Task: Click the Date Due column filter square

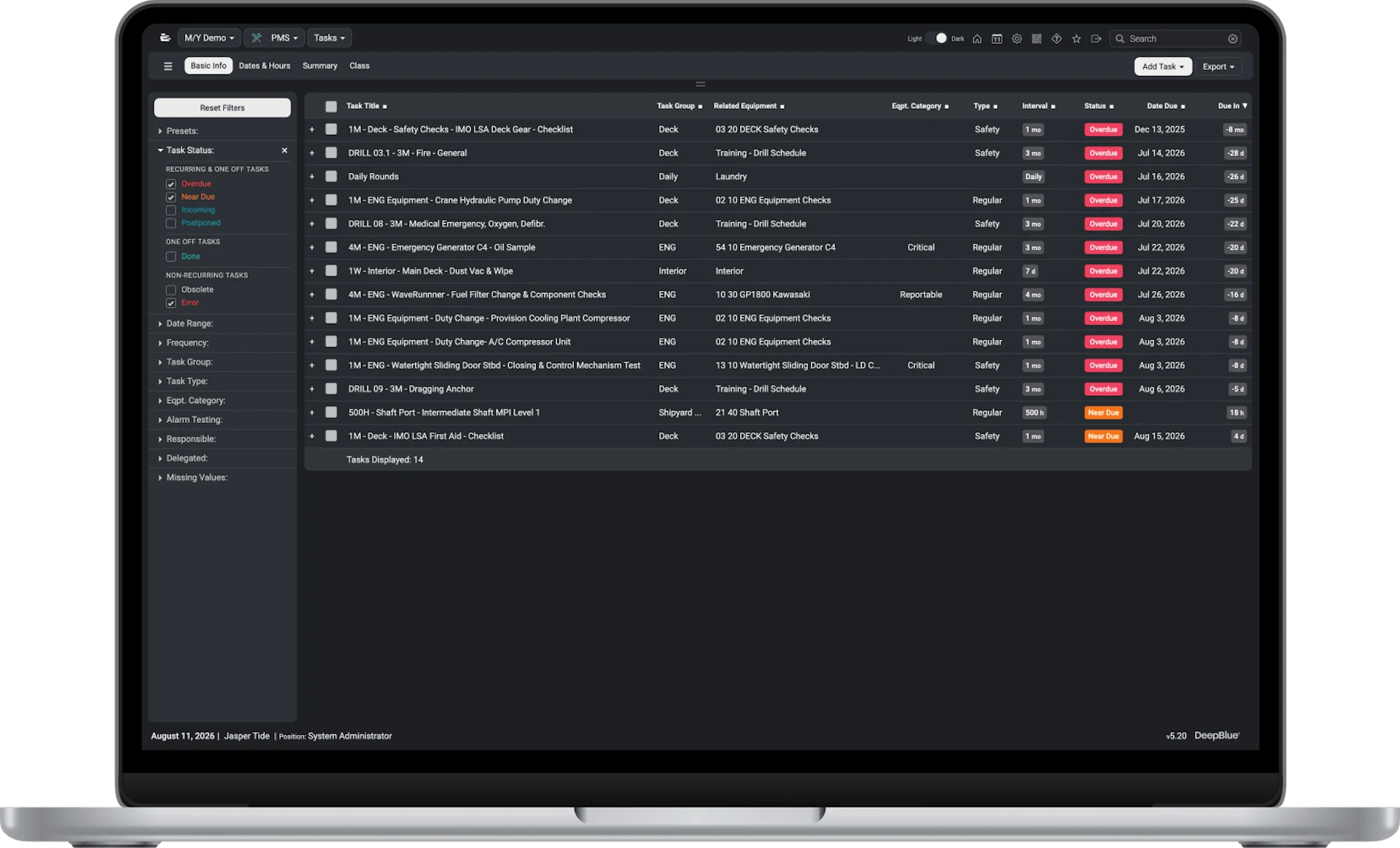Action: (1183, 106)
